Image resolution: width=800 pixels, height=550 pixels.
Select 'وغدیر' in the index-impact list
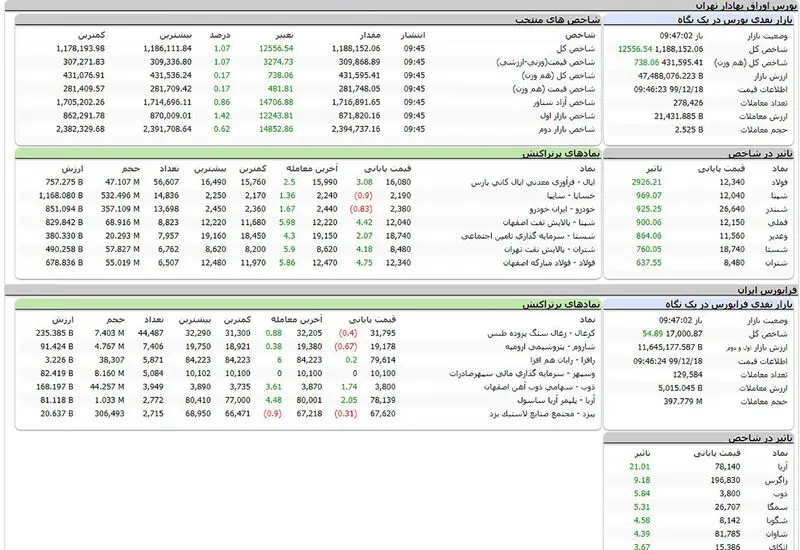[779, 236]
